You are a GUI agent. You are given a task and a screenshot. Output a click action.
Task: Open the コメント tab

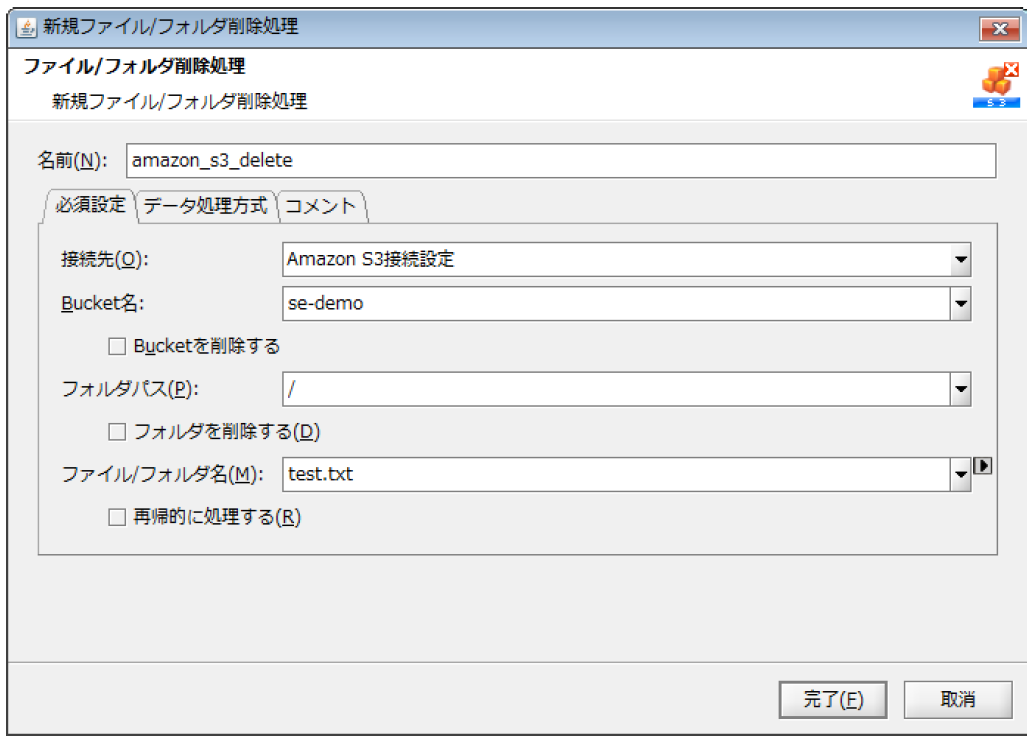coord(321,206)
